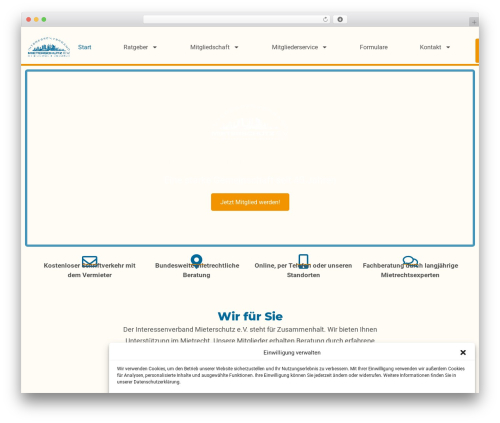Image resolution: width=500 pixels, height=423 pixels.
Task: Click the Jetzt Mitglied werden! button
Action: click(x=250, y=202)
